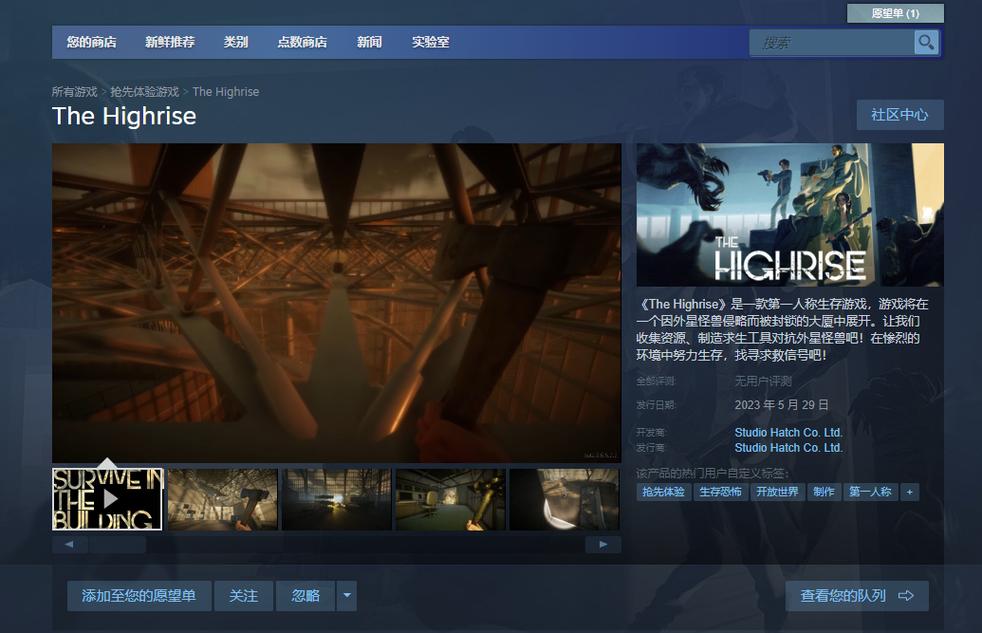Click The Highrise header capsule image
The image size is (982, 633).
coord(790,215)
